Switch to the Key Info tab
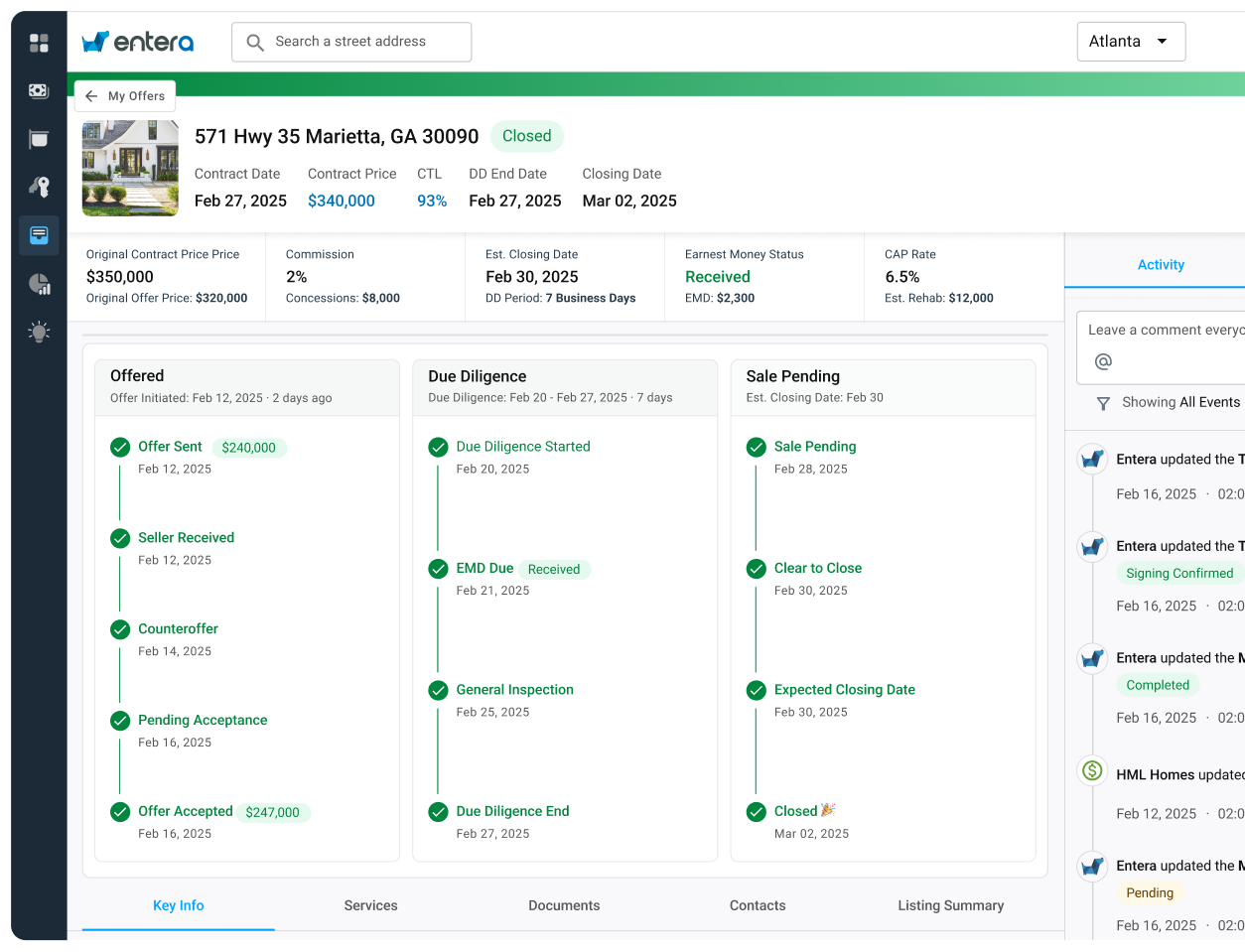 (179, 905)
